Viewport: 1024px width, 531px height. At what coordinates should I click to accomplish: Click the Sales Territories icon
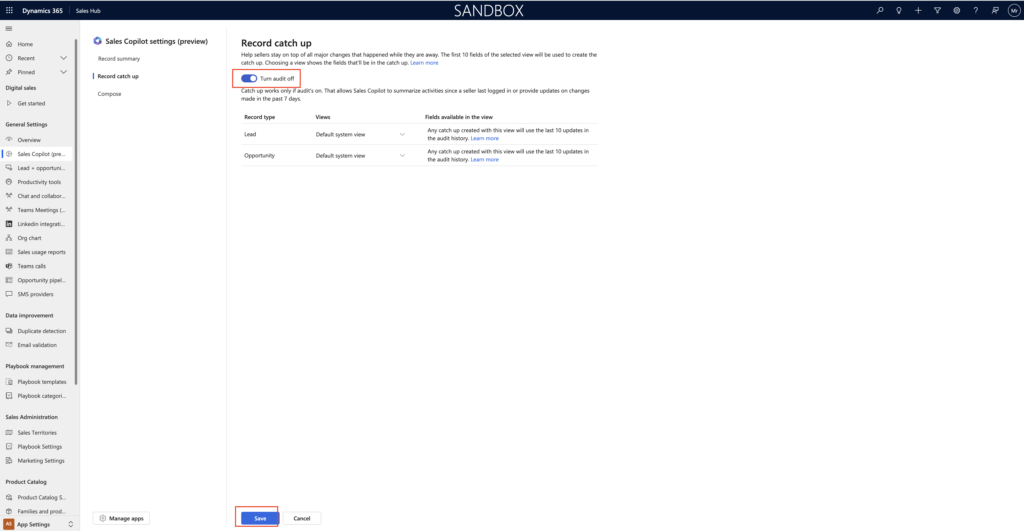9,432
